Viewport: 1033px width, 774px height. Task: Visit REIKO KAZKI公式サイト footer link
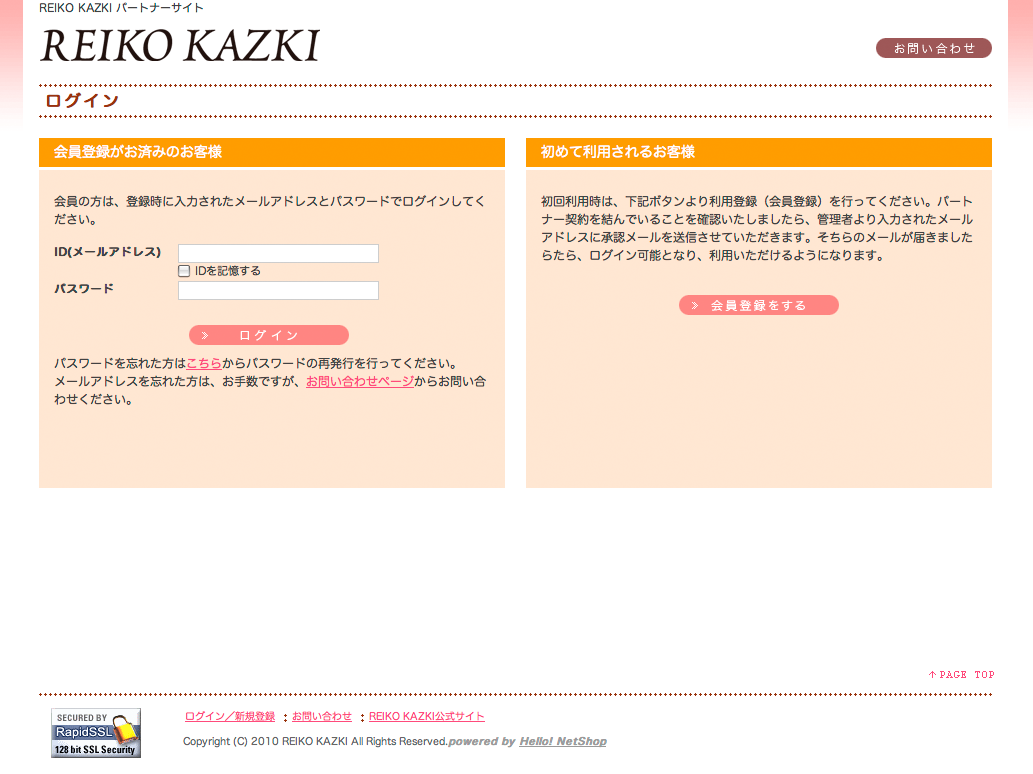click(427, 717)
